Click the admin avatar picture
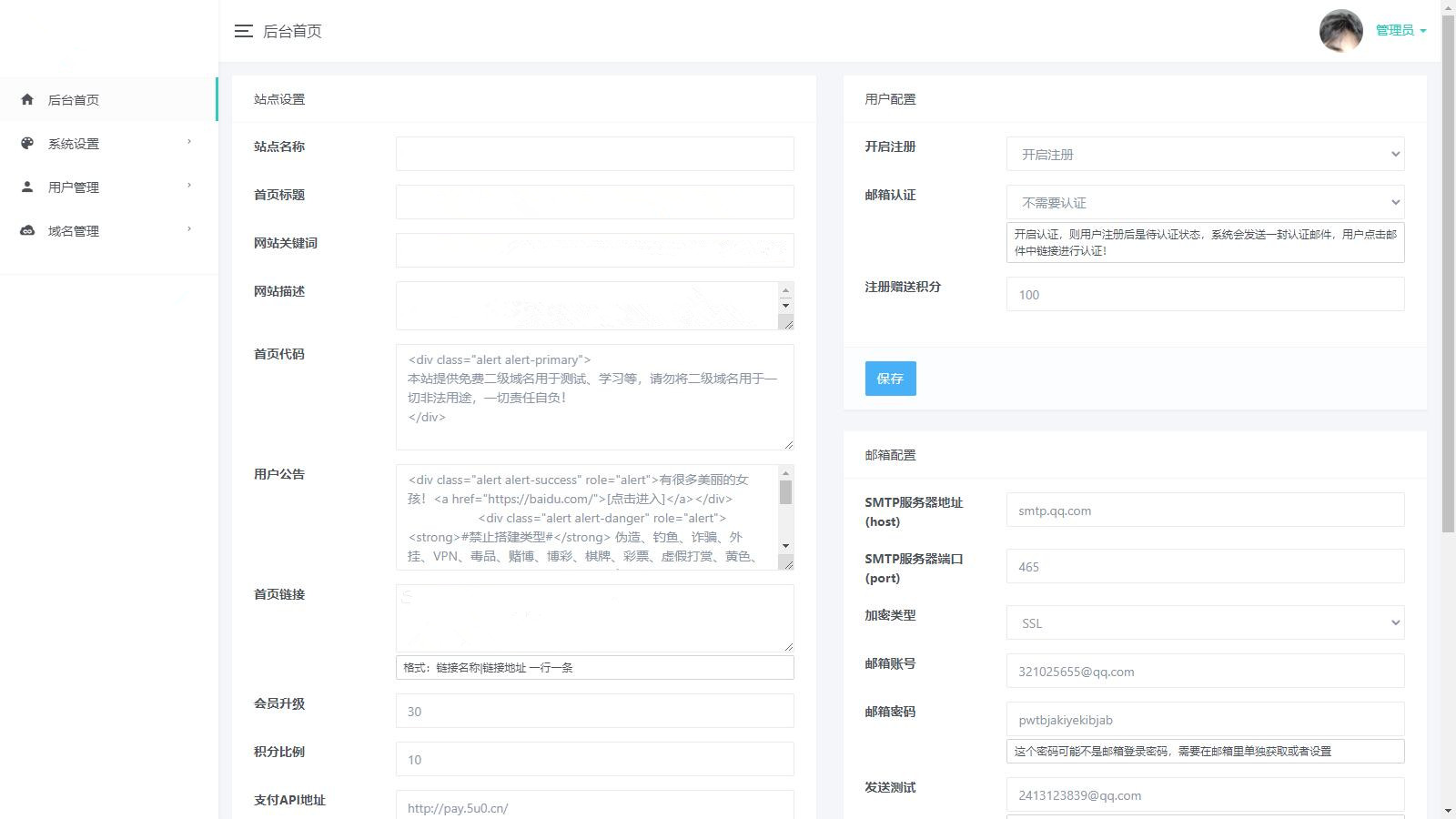 click(x=1340, y=31)
